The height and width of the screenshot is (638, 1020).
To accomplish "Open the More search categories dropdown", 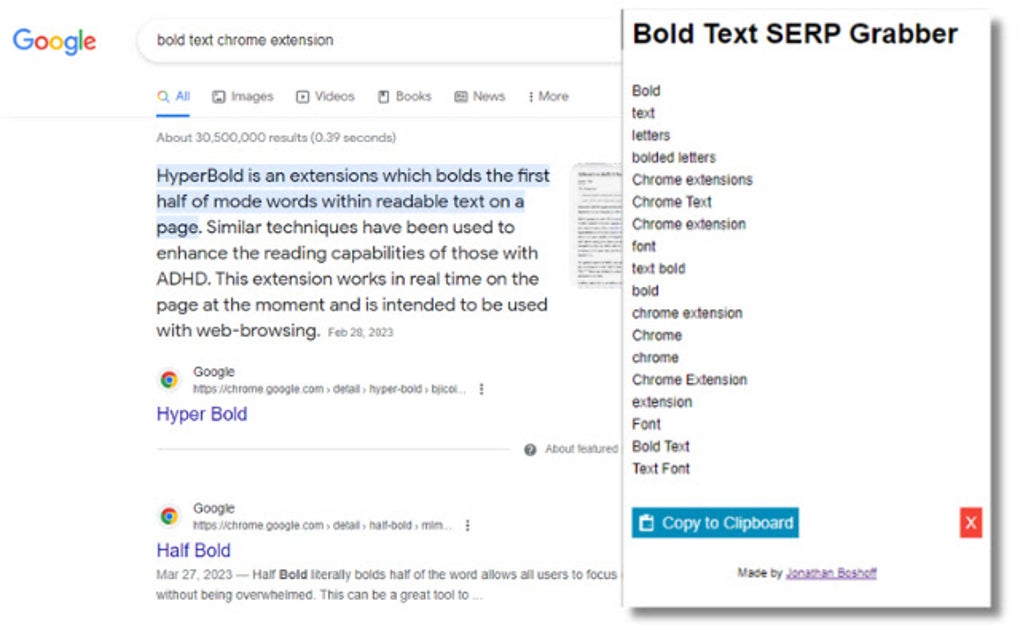I will tap(549, 96).
